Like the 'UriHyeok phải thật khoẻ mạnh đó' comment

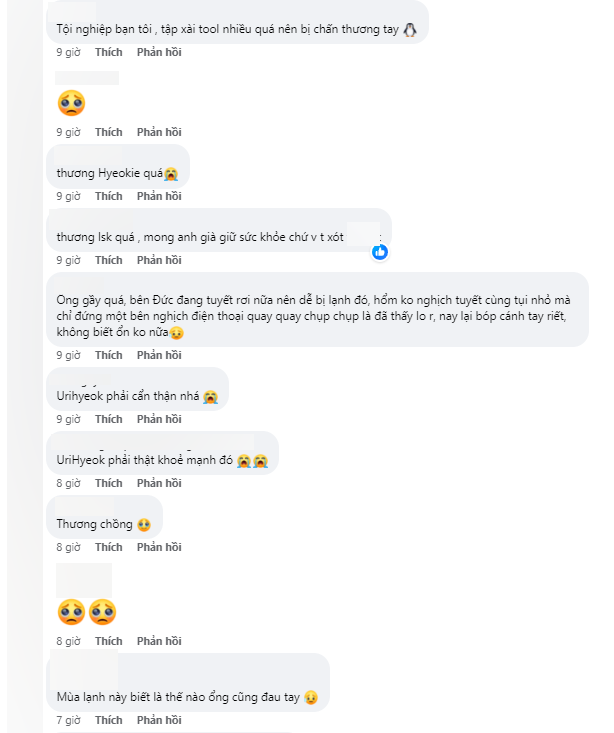(109, 483)
